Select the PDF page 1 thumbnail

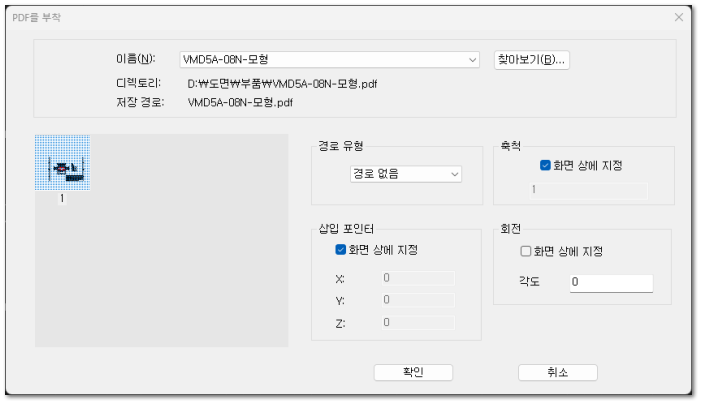point(63,163)
